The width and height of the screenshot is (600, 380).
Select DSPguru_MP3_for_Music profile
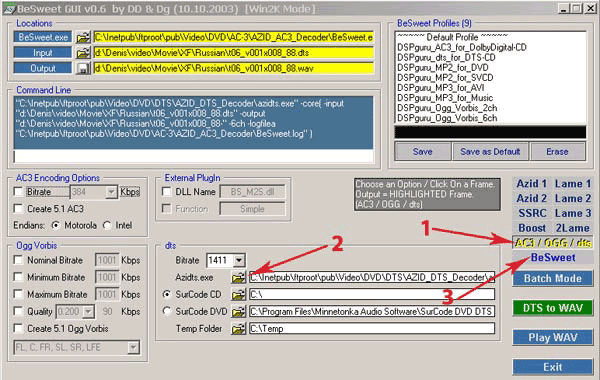click(x=490, y=98)
